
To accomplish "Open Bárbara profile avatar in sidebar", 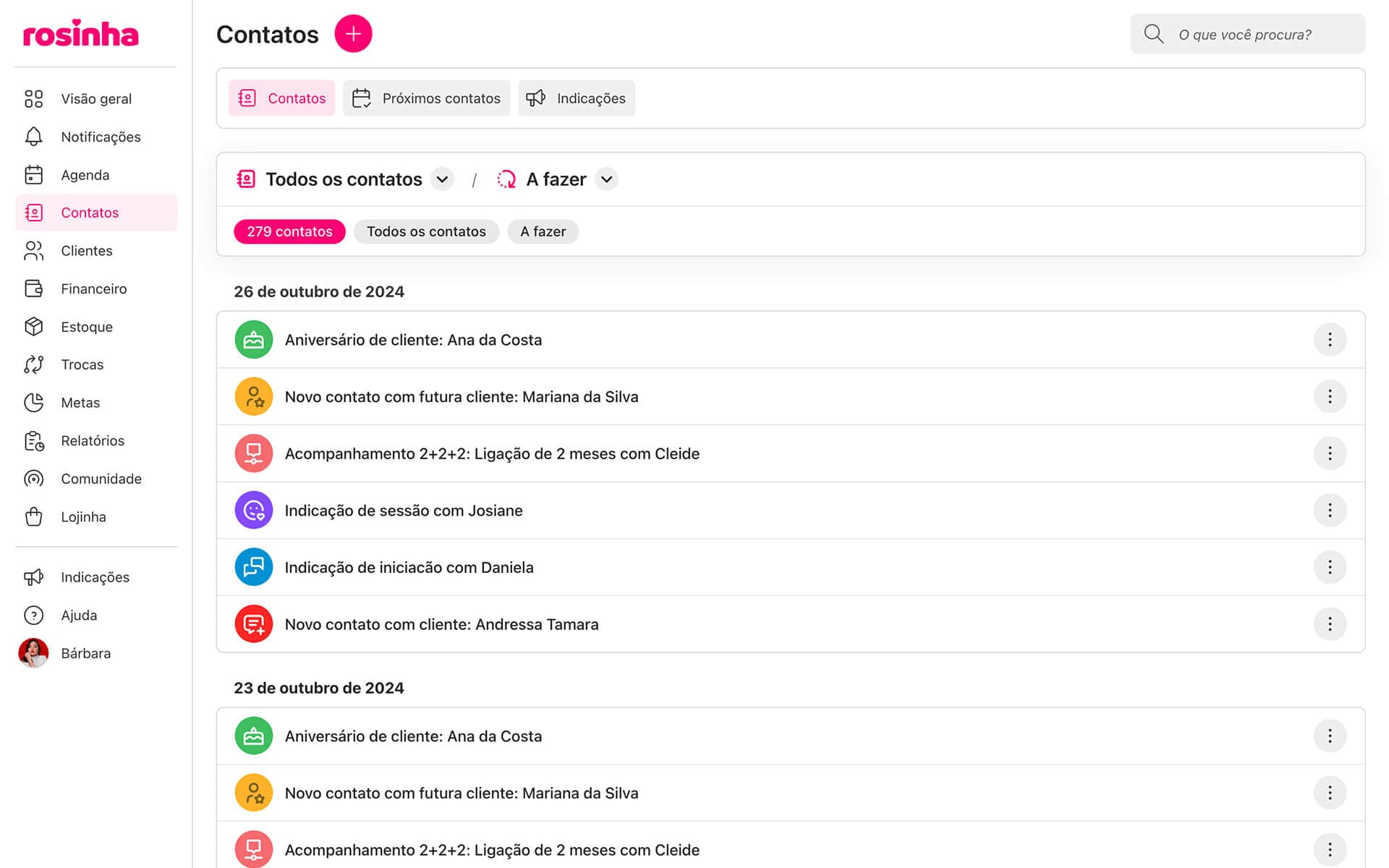I will click(33, 653).
